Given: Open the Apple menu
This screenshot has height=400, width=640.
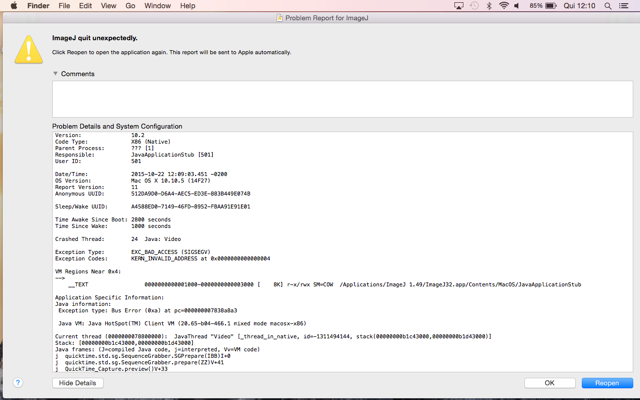Looking at the screenshot, I should coord(13,6).
